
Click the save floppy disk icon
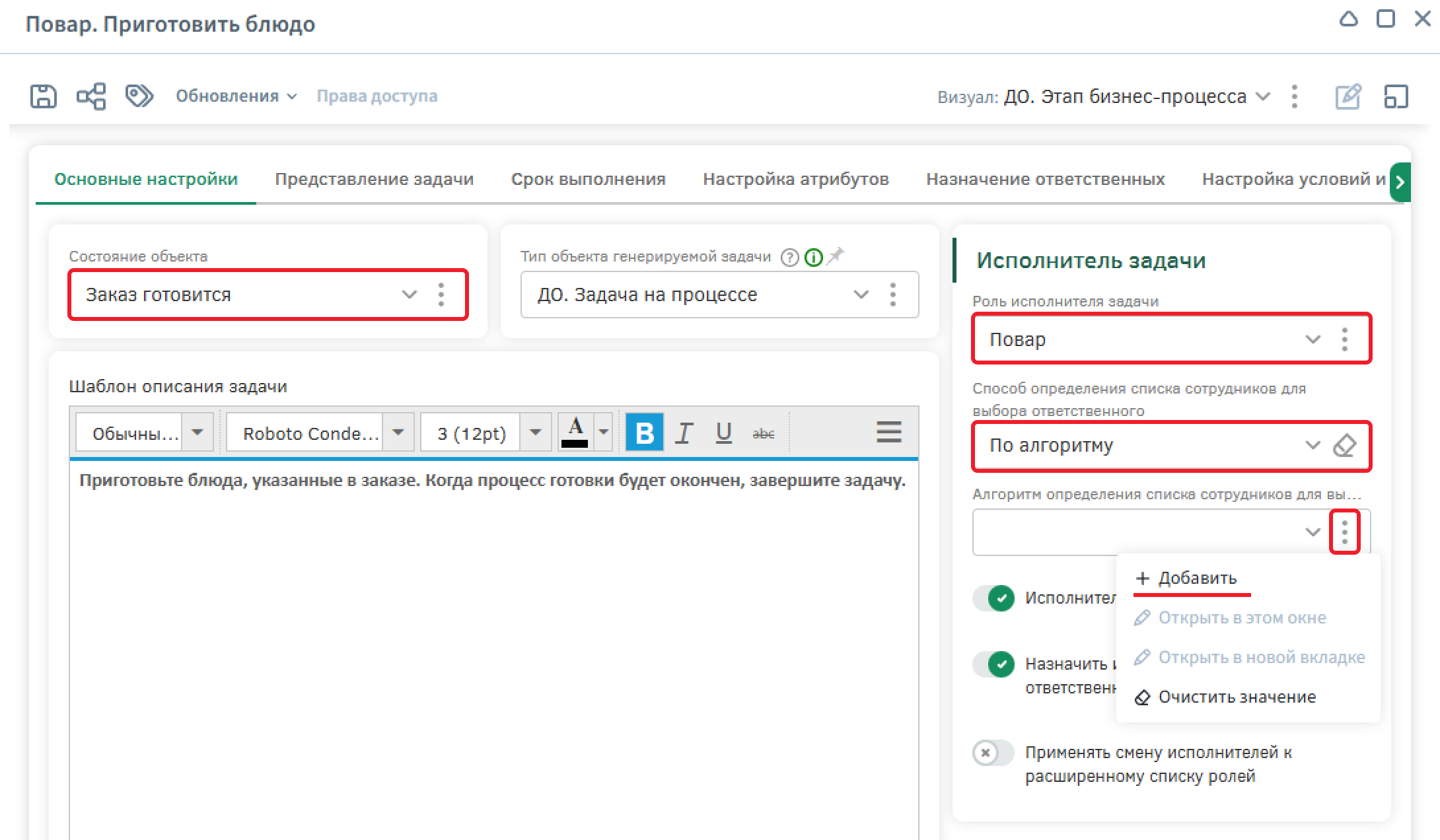pos(44,96)
